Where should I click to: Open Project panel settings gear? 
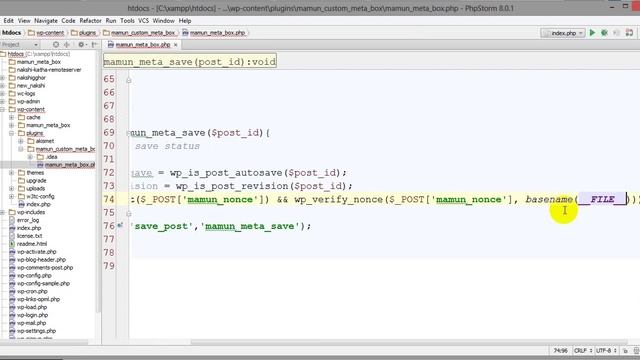[81, 44]
